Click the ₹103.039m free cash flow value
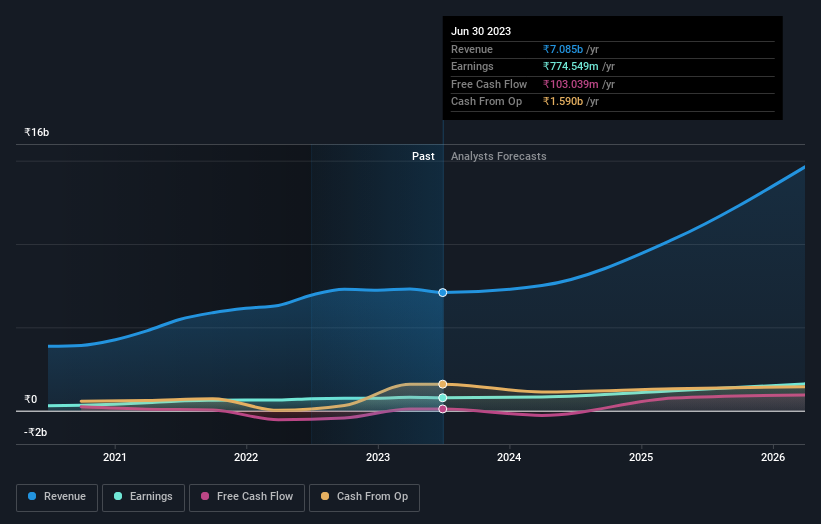 pos(571,84)
